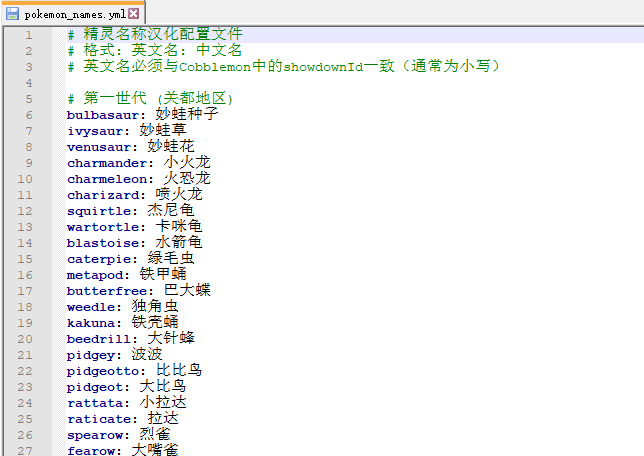The height and width of the screenshot is (456, 644).
Task: Click line number 14 in the gutter
Action: click(25, 243)
